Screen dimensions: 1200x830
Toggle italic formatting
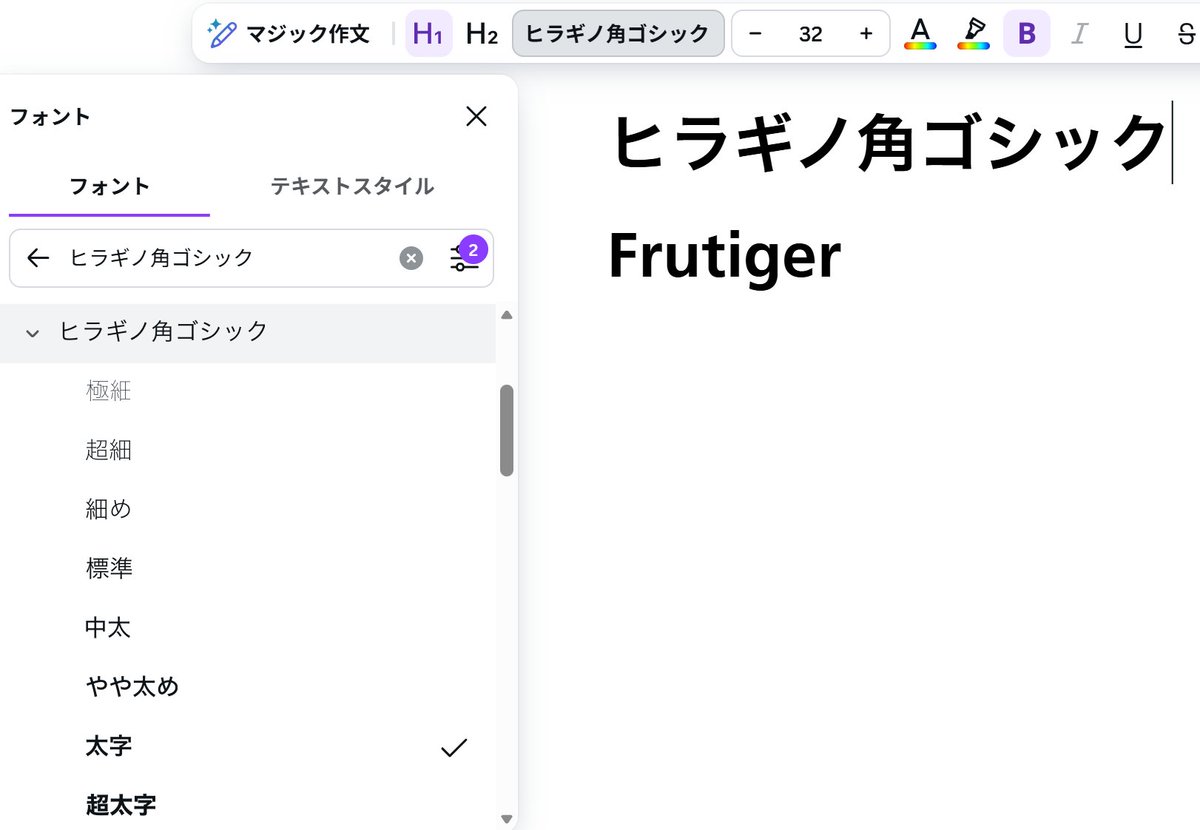(1079, 34)
